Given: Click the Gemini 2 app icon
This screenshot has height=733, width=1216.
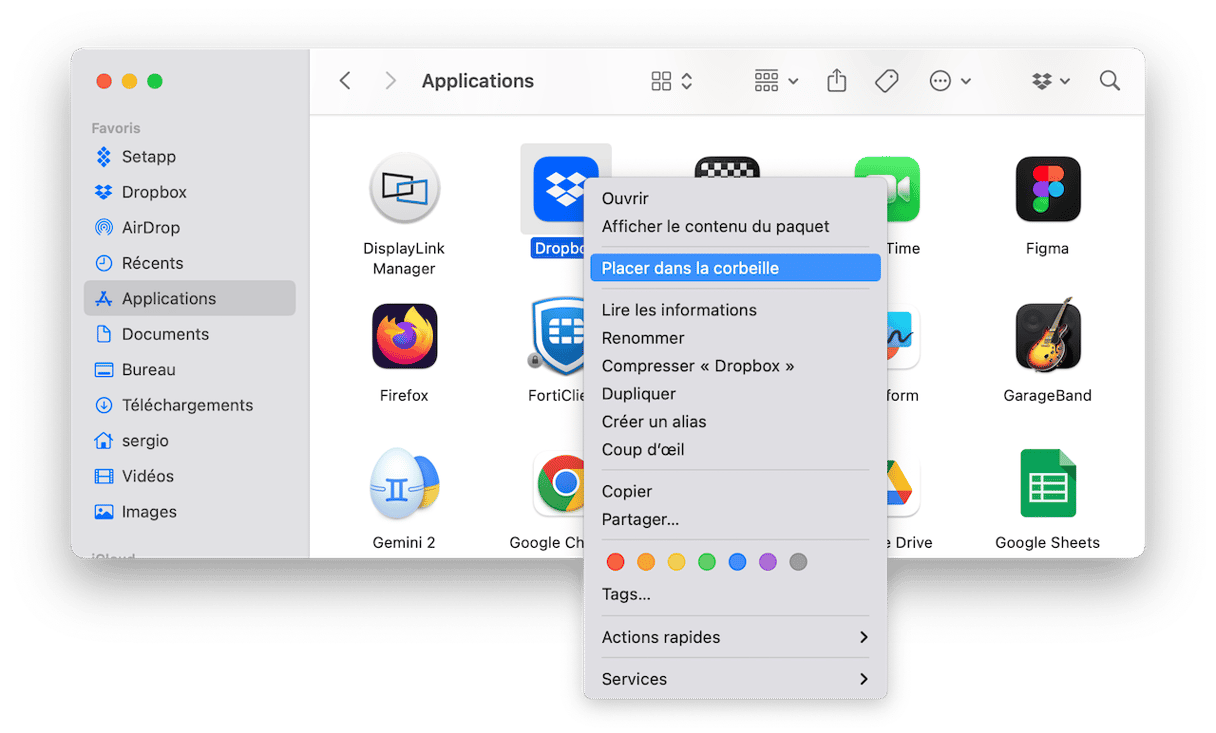Looking at the screenshot, I should [404, 485].
